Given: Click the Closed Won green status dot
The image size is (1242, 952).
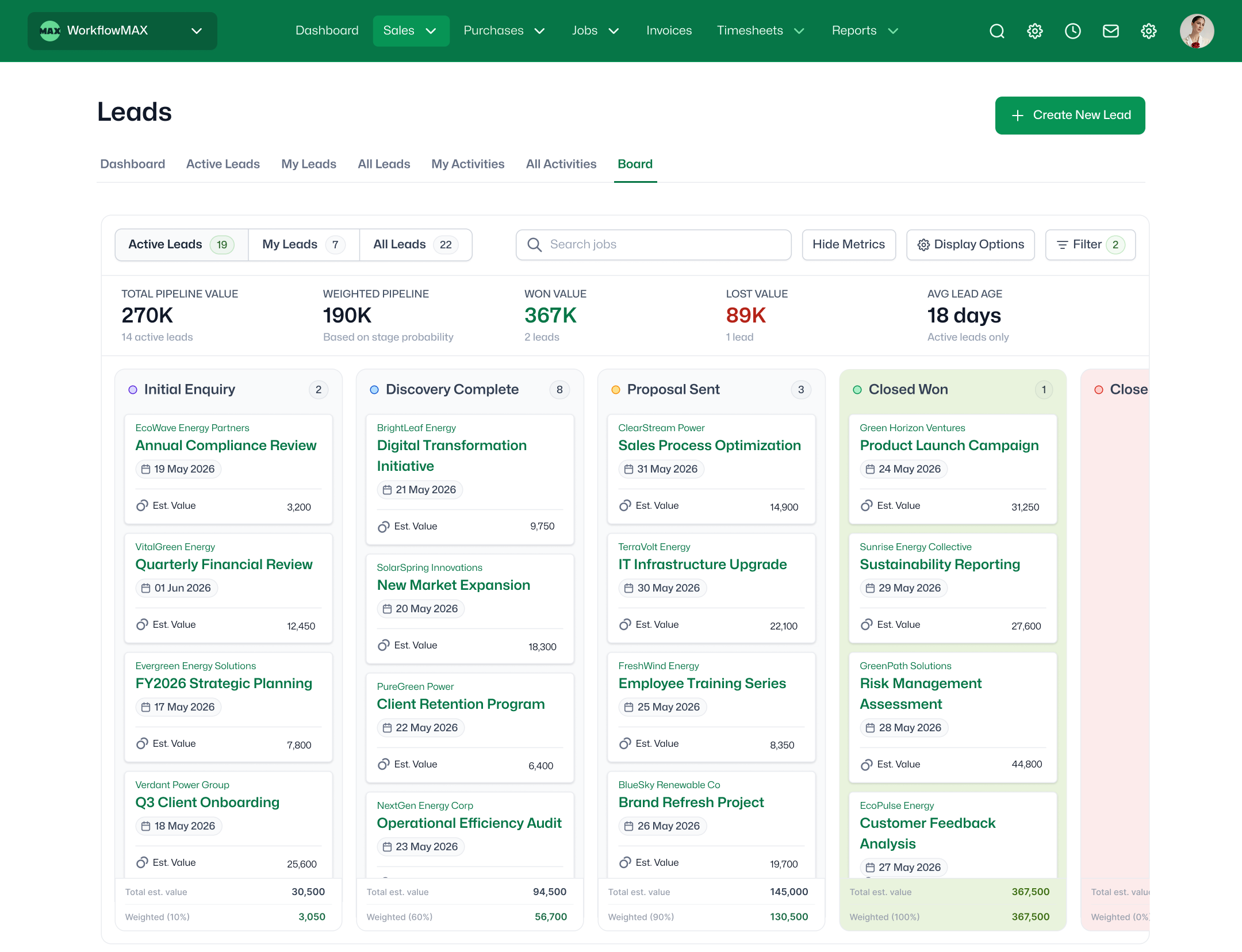Looking at the screenshot, I should pos(857,390).
